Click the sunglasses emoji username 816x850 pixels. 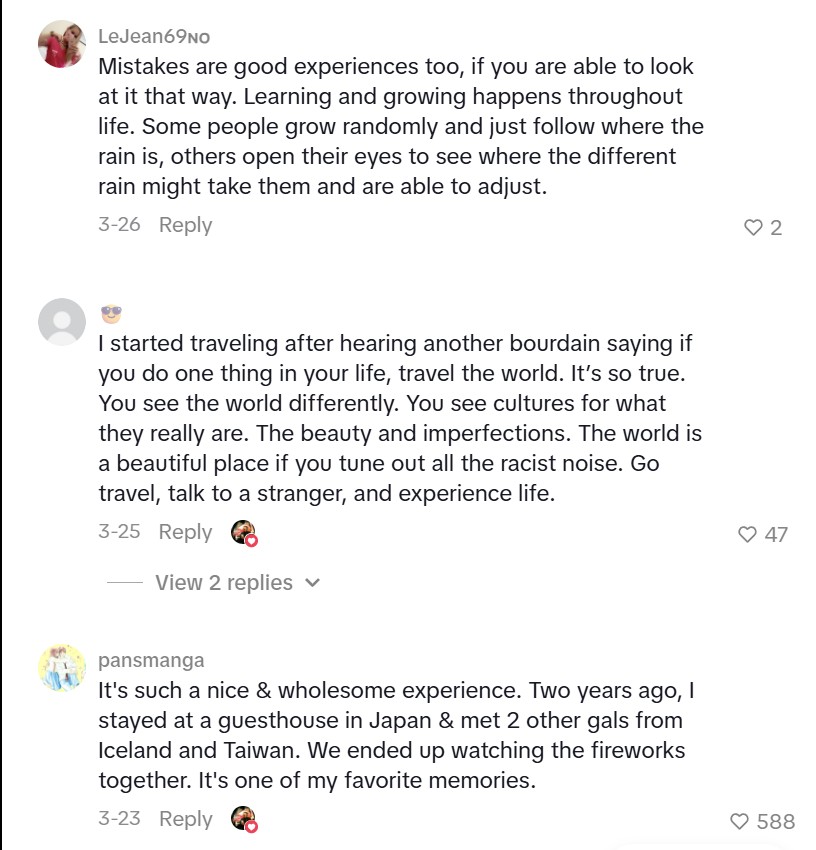pos(111,315)
